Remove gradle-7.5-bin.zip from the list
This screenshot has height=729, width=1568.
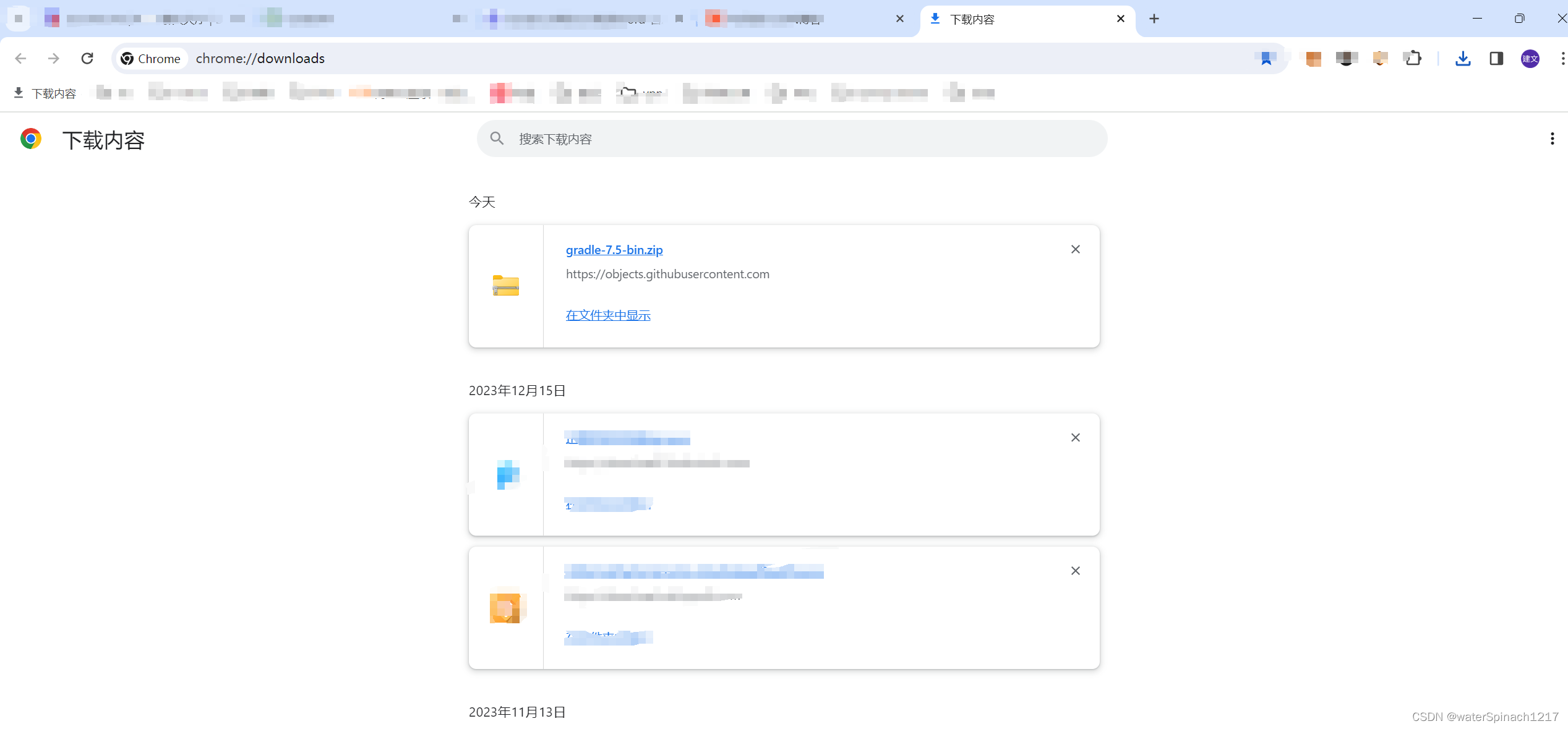[x=1075, y=249]
